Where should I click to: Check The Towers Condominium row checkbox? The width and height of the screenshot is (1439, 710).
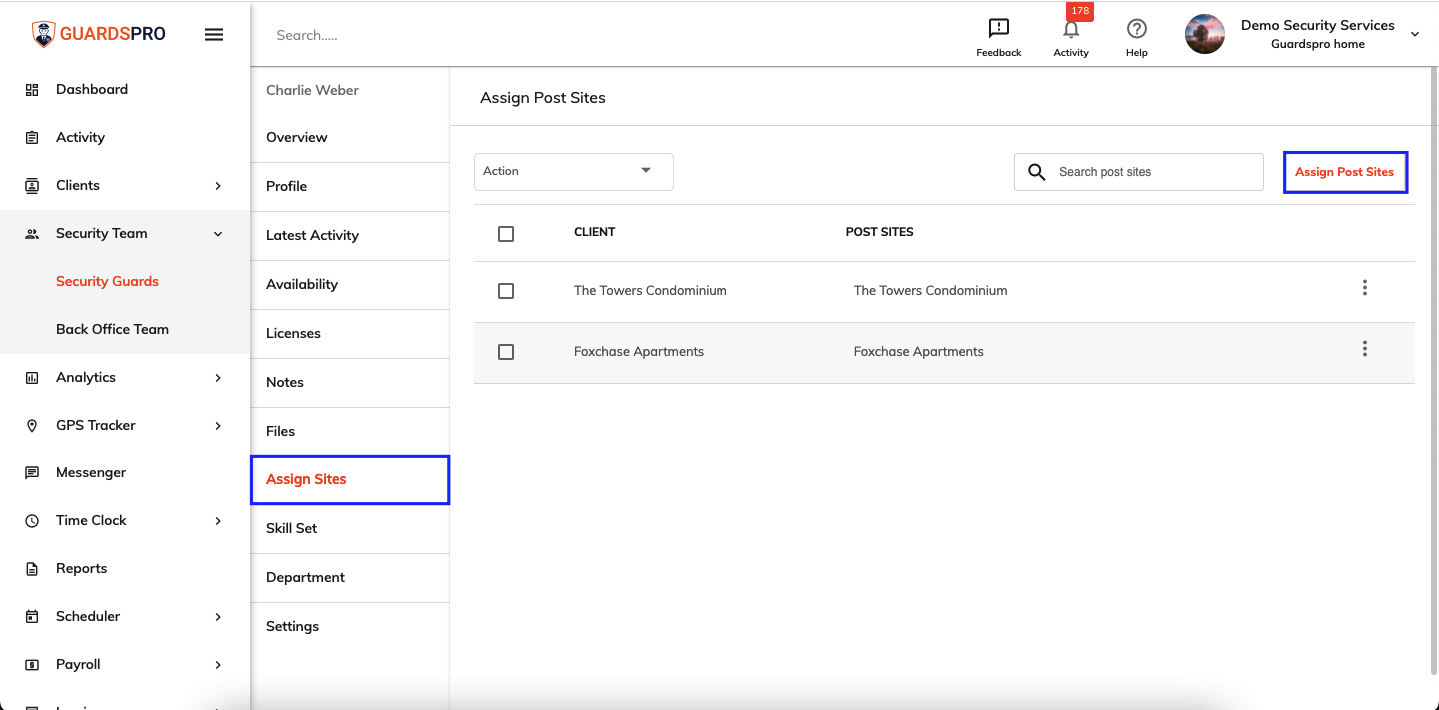tap(506, 291)
